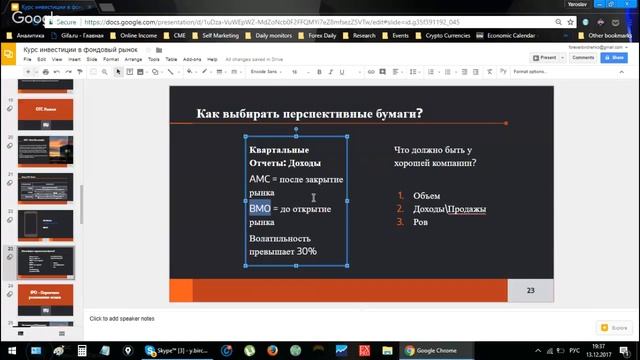Open Border dash options
This screenshot has height=360, width=640.
coord(234,72)
